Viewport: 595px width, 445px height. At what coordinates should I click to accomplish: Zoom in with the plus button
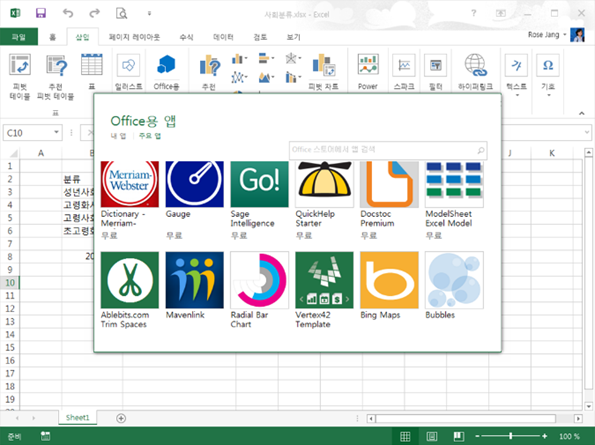pos(545,436)
